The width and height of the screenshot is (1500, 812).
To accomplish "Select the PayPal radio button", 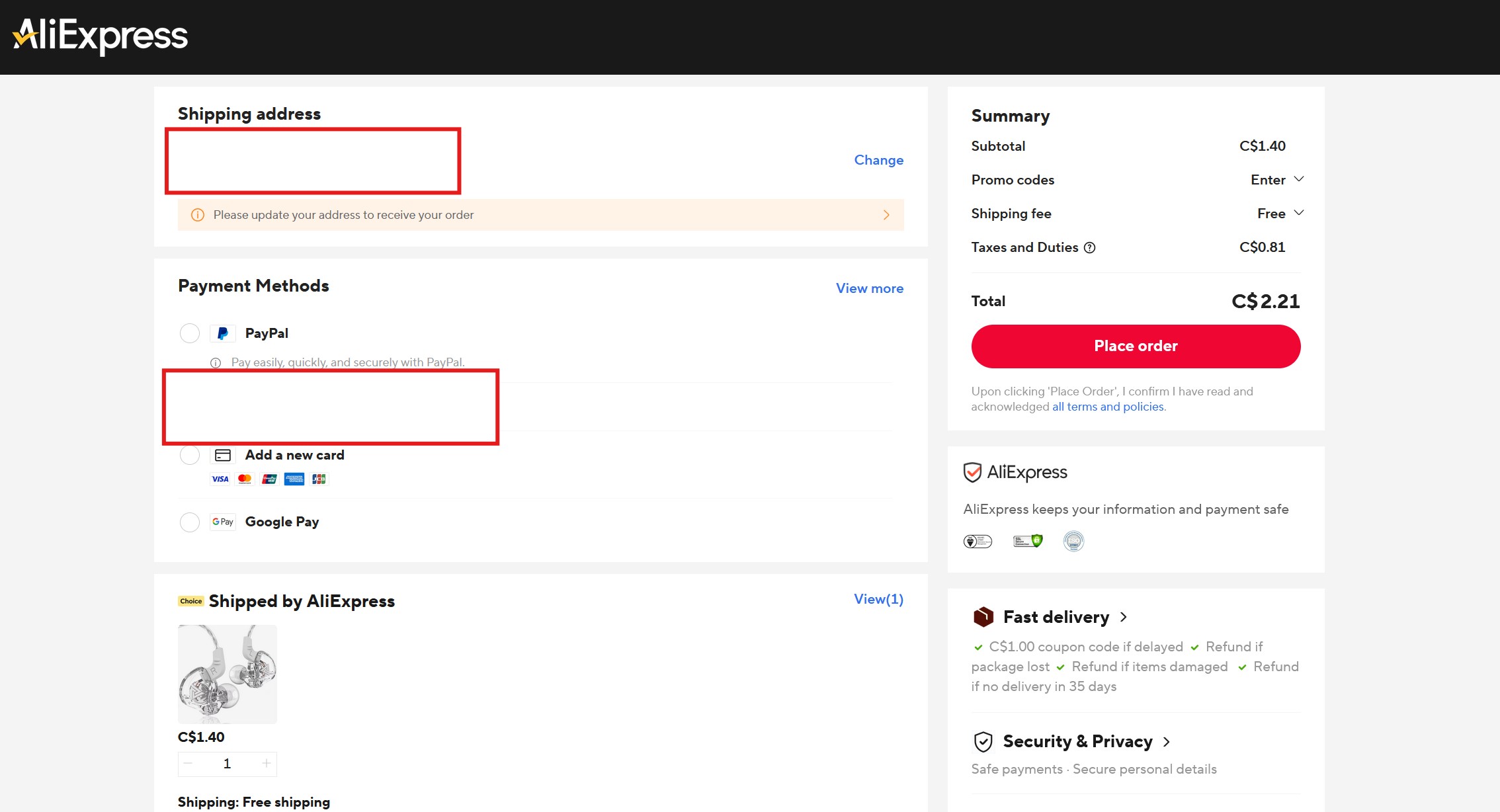I will [190, 333].
